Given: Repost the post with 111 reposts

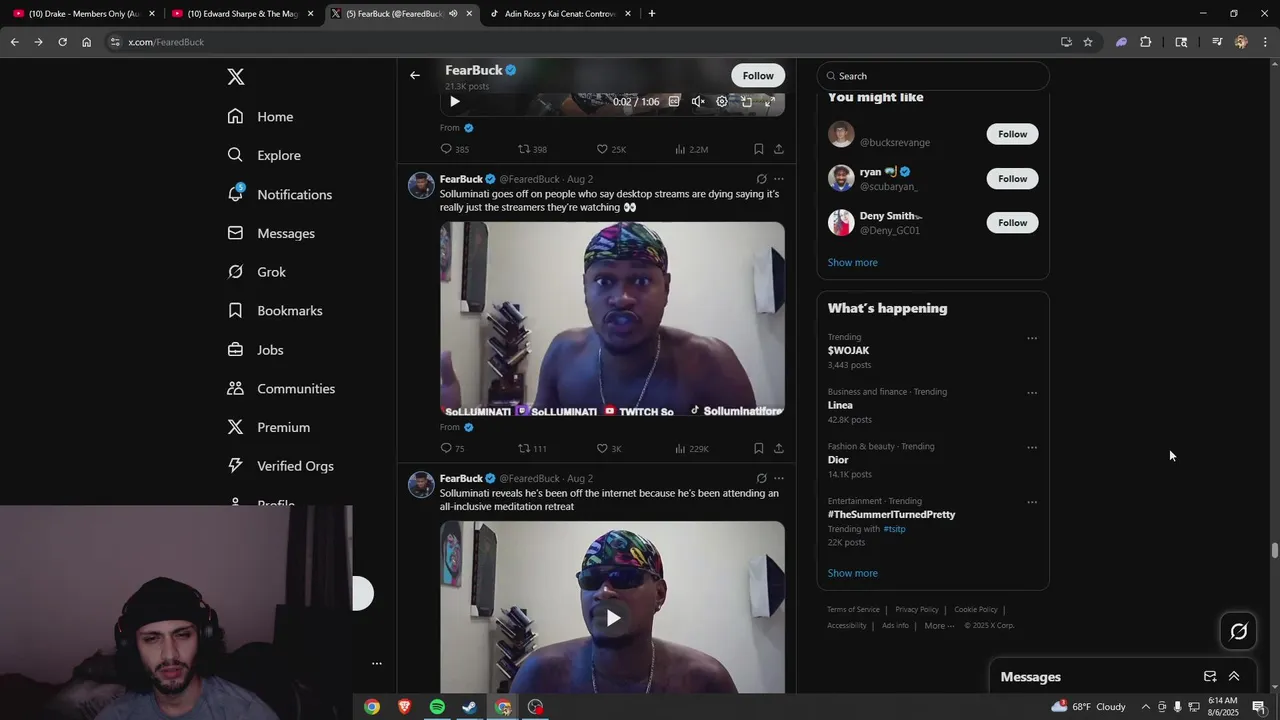Looking at the screenshot, I should [x=532, y=449].
